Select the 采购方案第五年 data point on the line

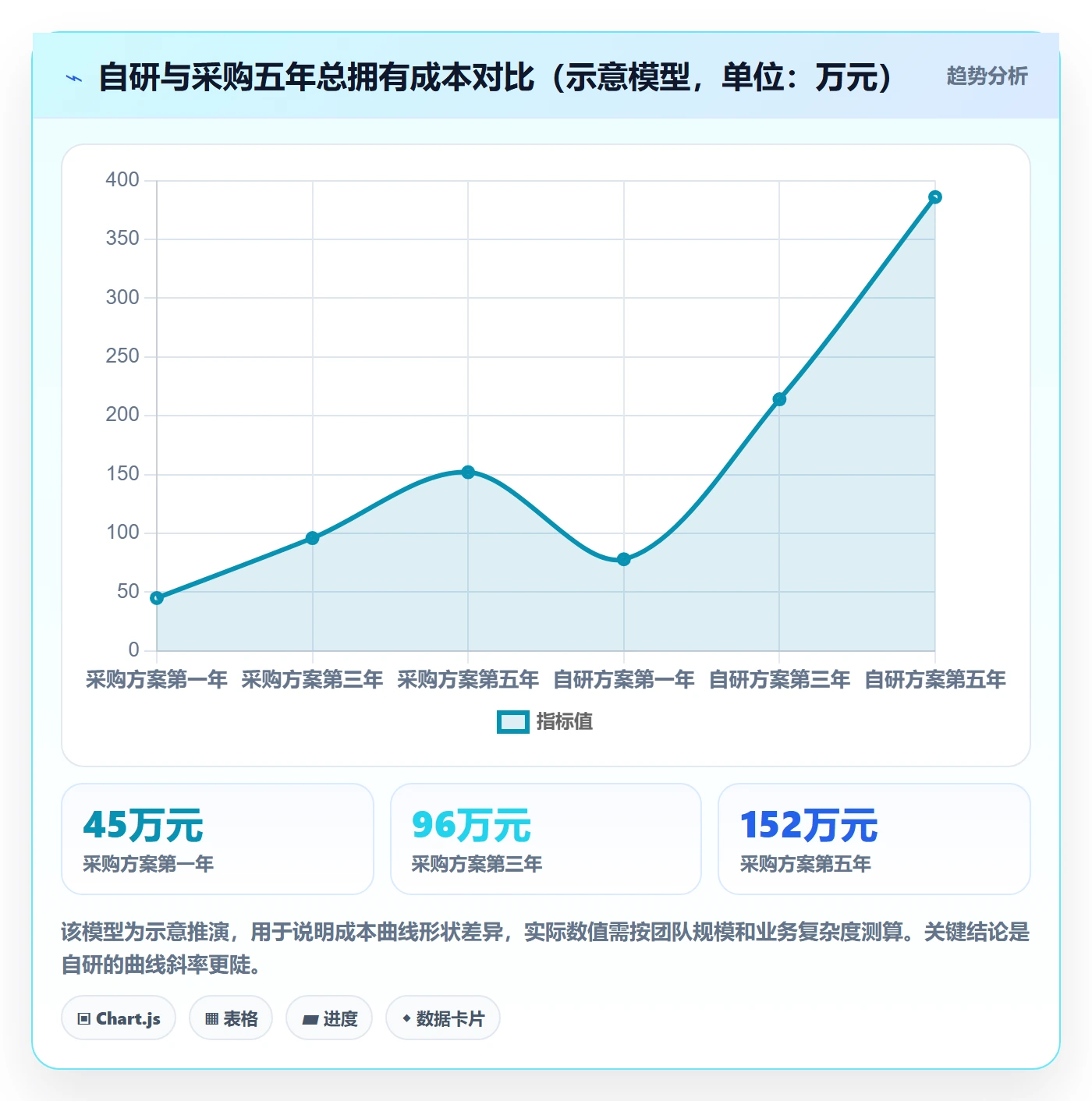(x=468, y=472)
